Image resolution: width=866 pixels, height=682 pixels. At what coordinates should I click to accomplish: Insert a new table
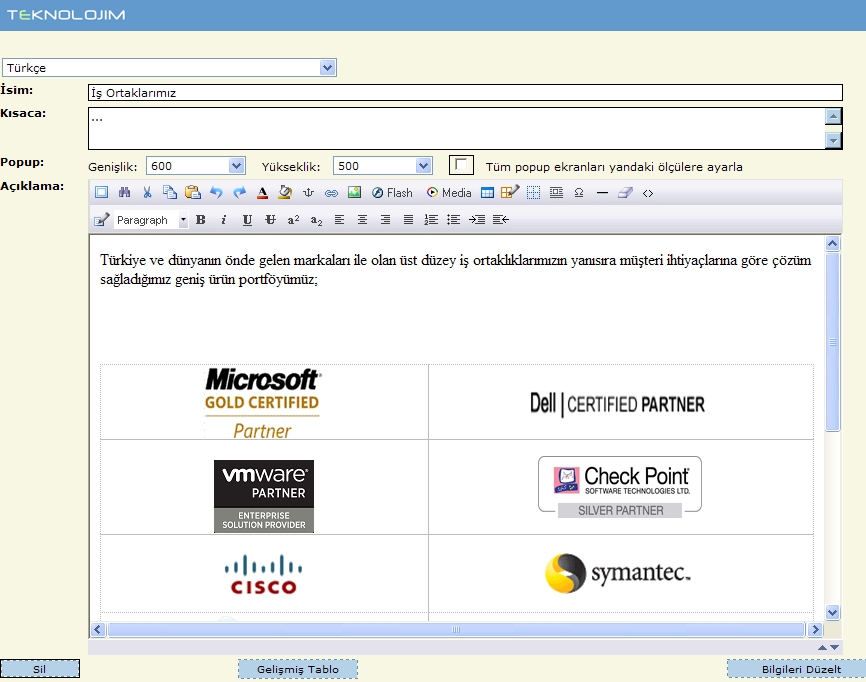coord(487,193)
